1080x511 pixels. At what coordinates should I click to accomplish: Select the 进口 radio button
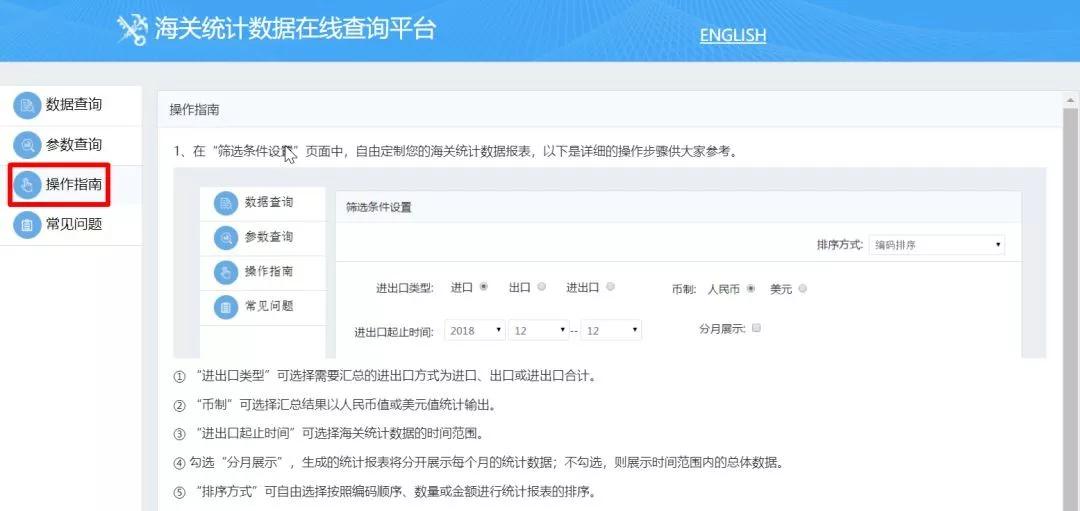484,287
